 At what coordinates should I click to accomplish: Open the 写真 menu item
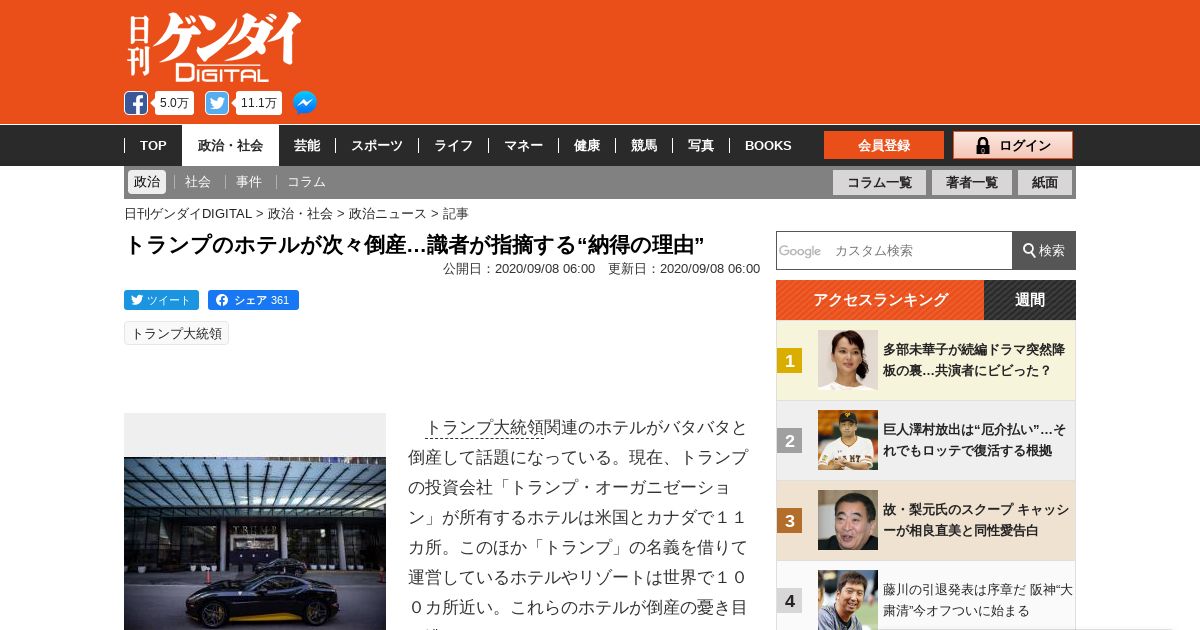point(701,145)
